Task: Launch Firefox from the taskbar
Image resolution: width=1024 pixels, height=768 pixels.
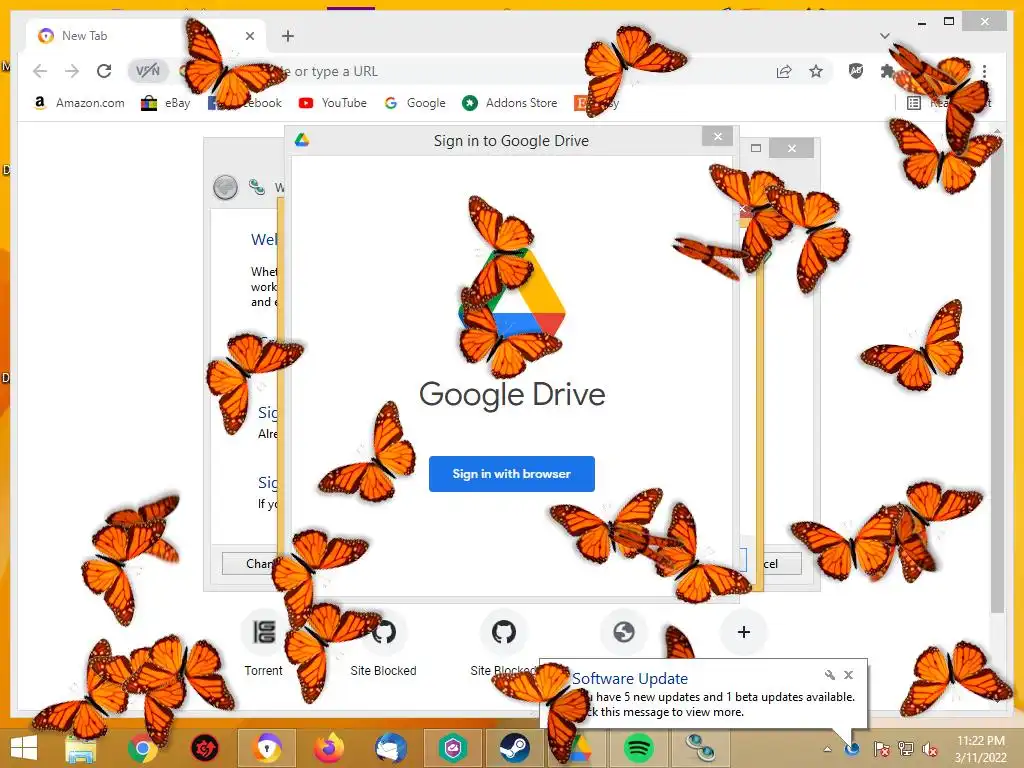Action: coord(328,748)
